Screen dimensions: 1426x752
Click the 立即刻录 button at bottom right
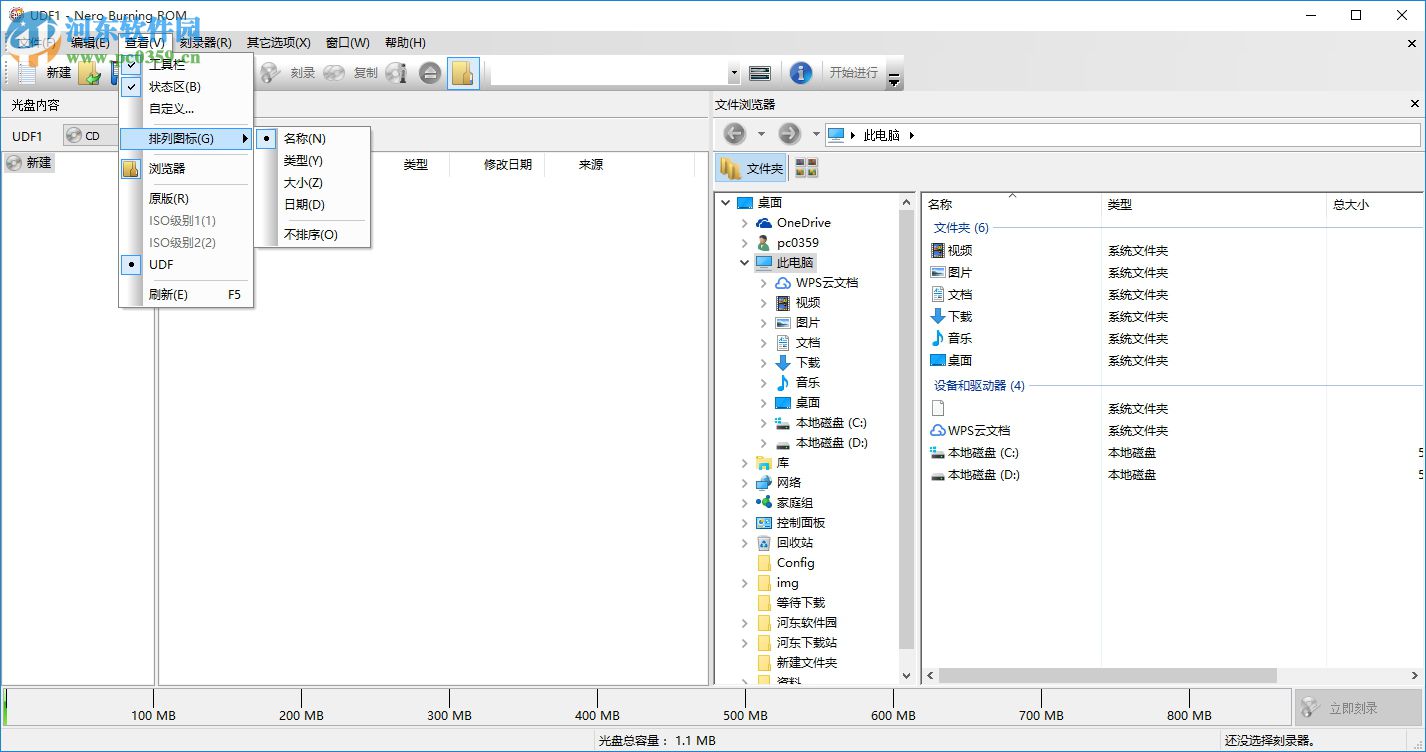(1358, 707)
